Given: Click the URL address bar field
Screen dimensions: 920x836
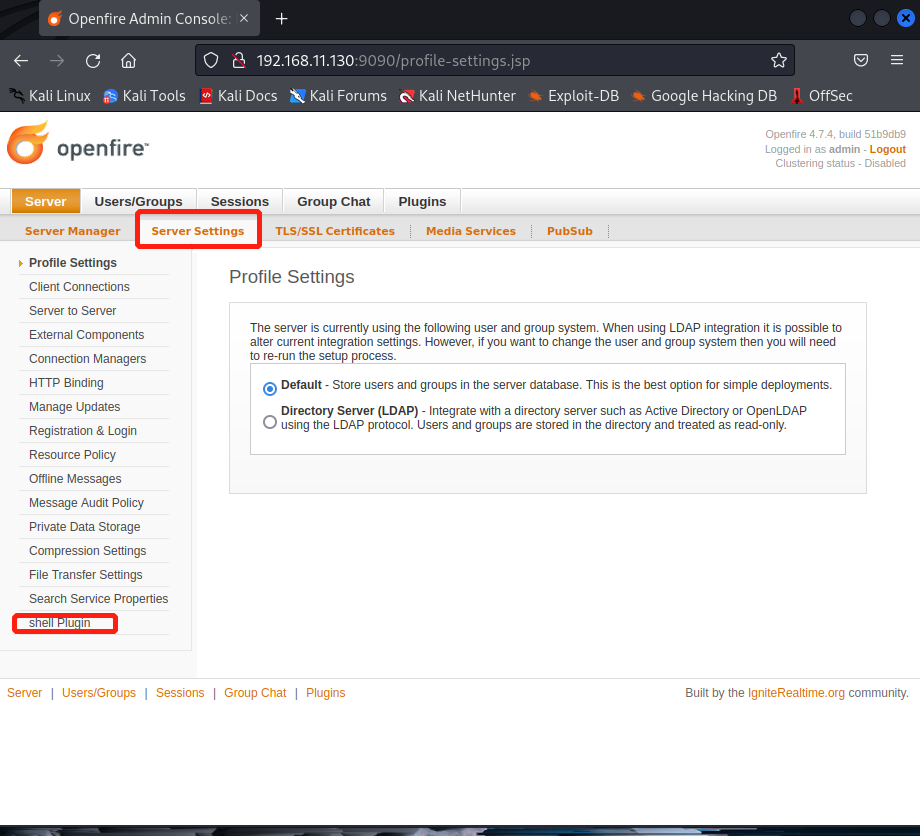Looking at the screenshot, I should (500, 60).
